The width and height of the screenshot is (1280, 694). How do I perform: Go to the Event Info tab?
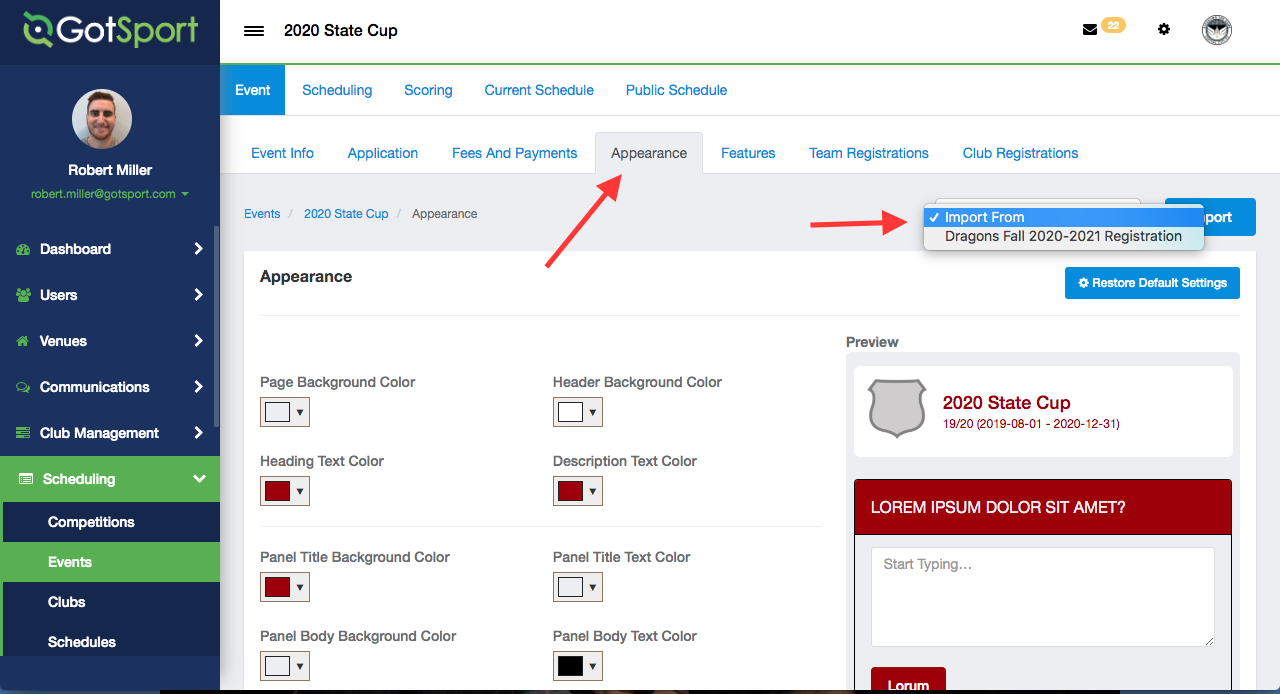(x=282, y=153)
